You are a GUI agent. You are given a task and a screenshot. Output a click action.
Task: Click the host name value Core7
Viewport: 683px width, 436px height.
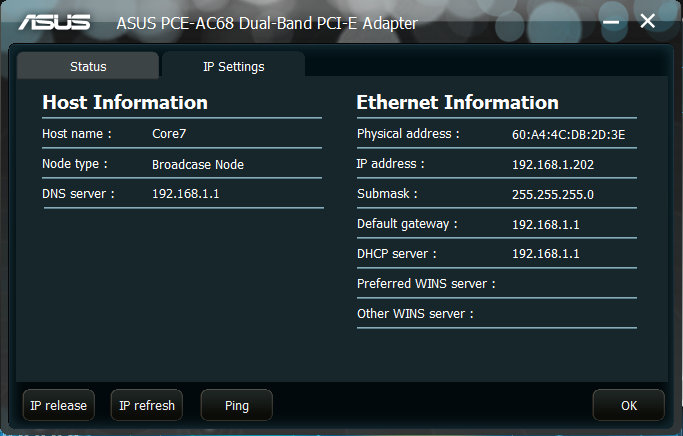(169, 133)
